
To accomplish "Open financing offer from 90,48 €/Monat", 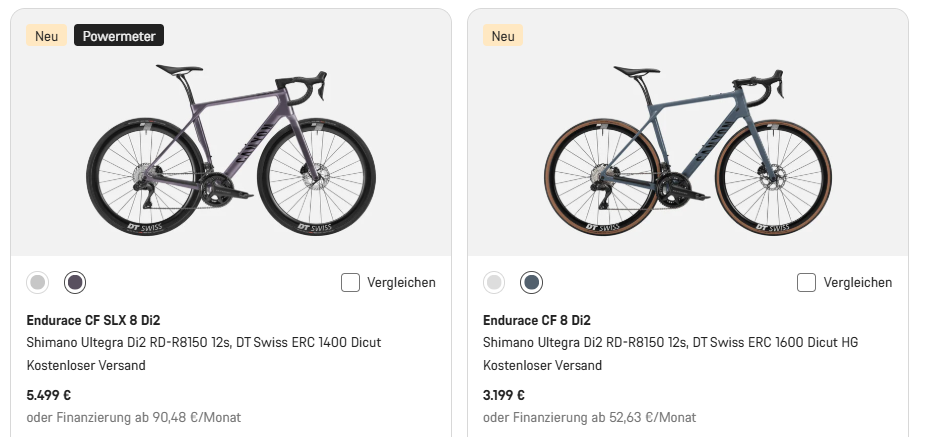I will click(133, 417).
